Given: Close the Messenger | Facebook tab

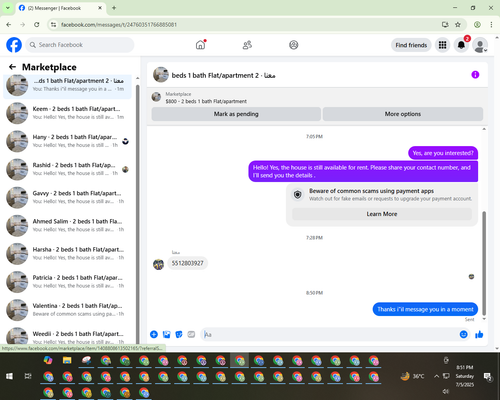Looking at the screenshot, I should [x=100, y=8].
